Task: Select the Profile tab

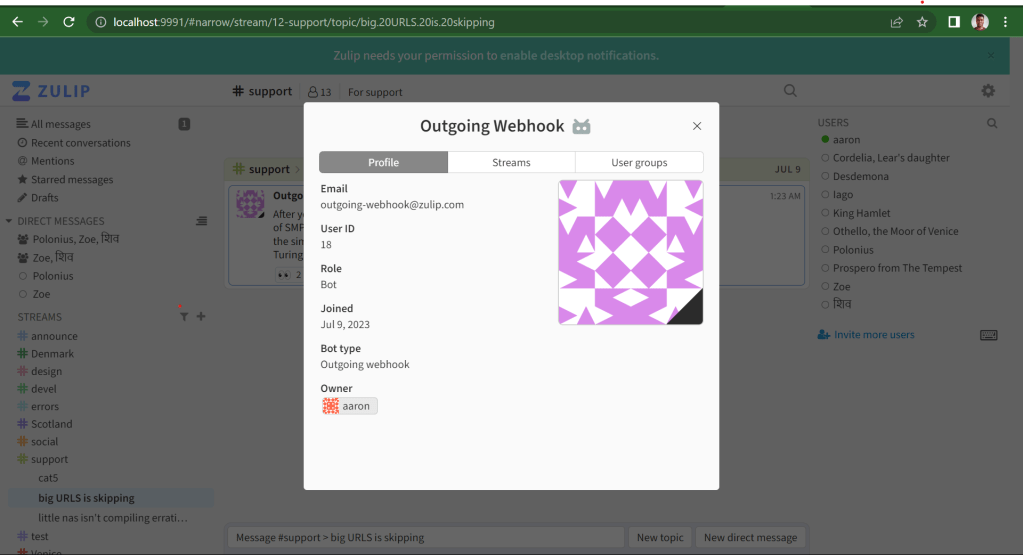Action: coord(383,162)
